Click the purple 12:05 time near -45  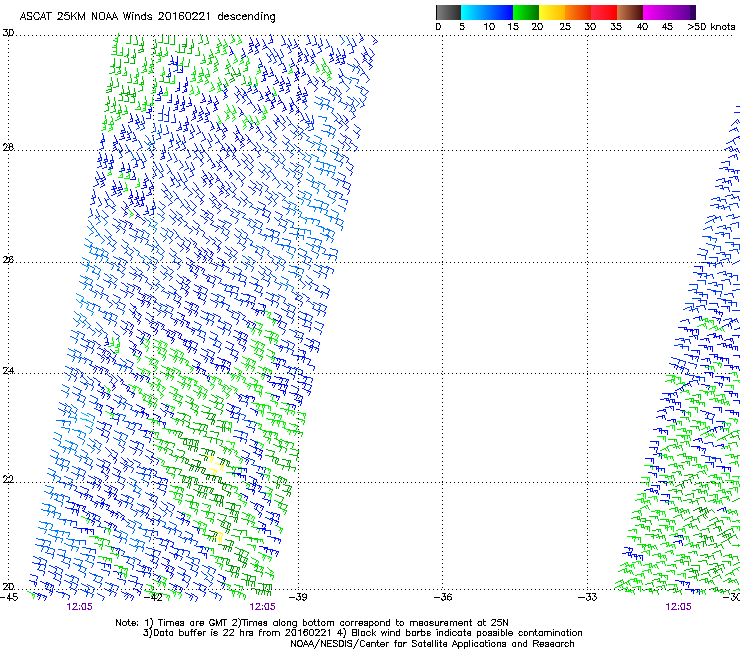point(79,607)
